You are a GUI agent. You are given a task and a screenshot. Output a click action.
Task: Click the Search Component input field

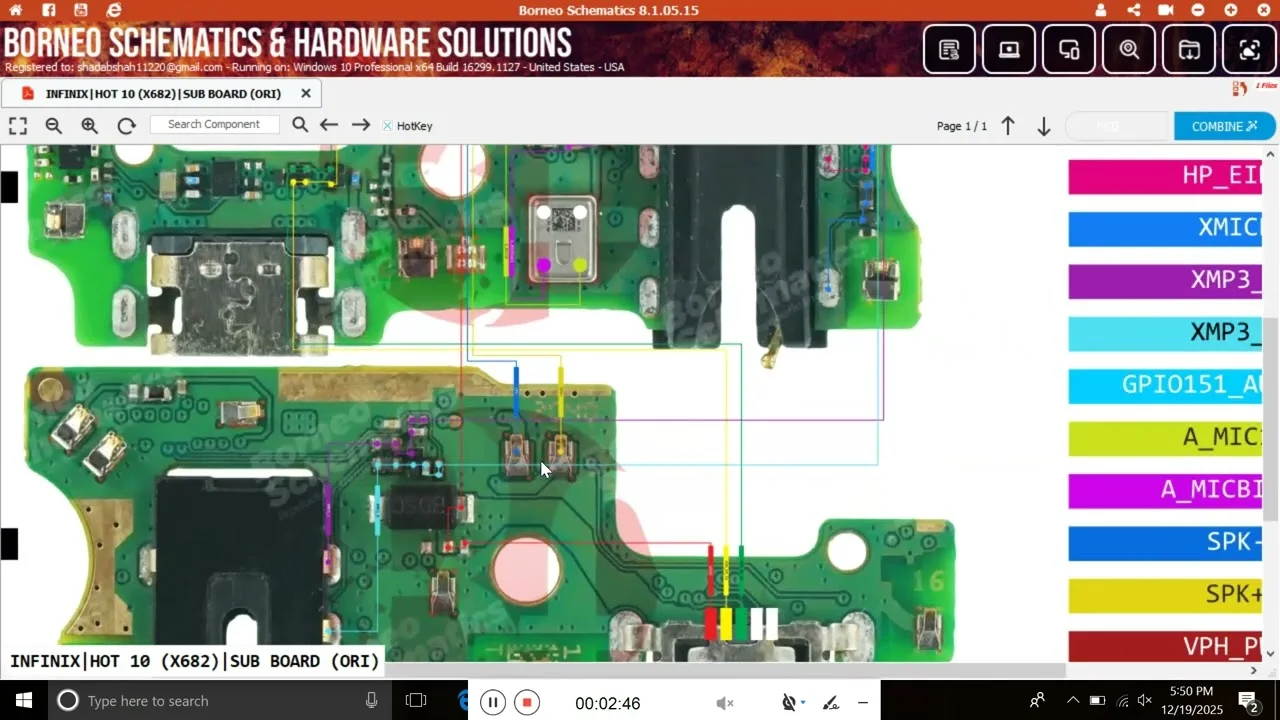(x=214, y=125)
